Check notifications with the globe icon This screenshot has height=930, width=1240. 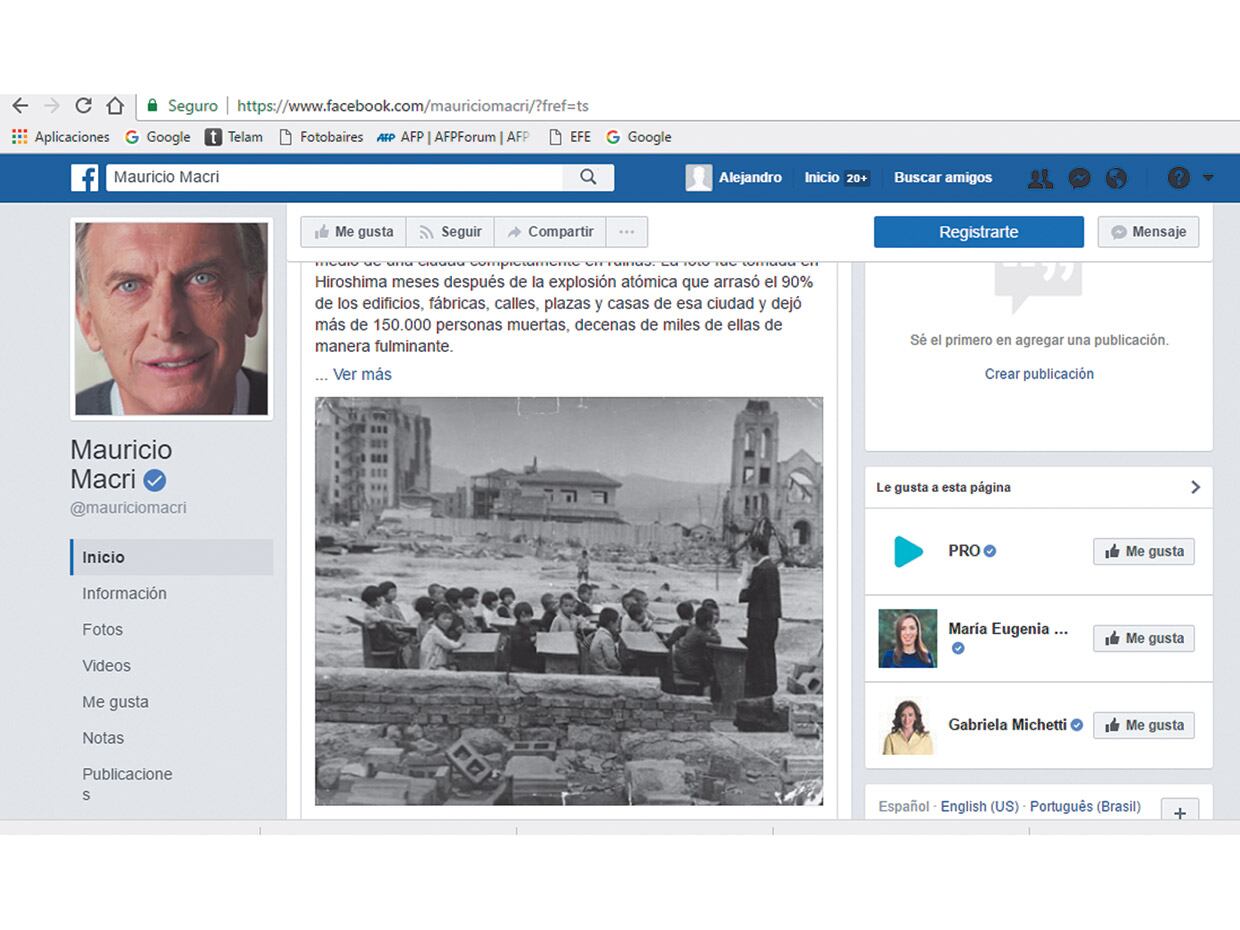(x=1117, y=178)
